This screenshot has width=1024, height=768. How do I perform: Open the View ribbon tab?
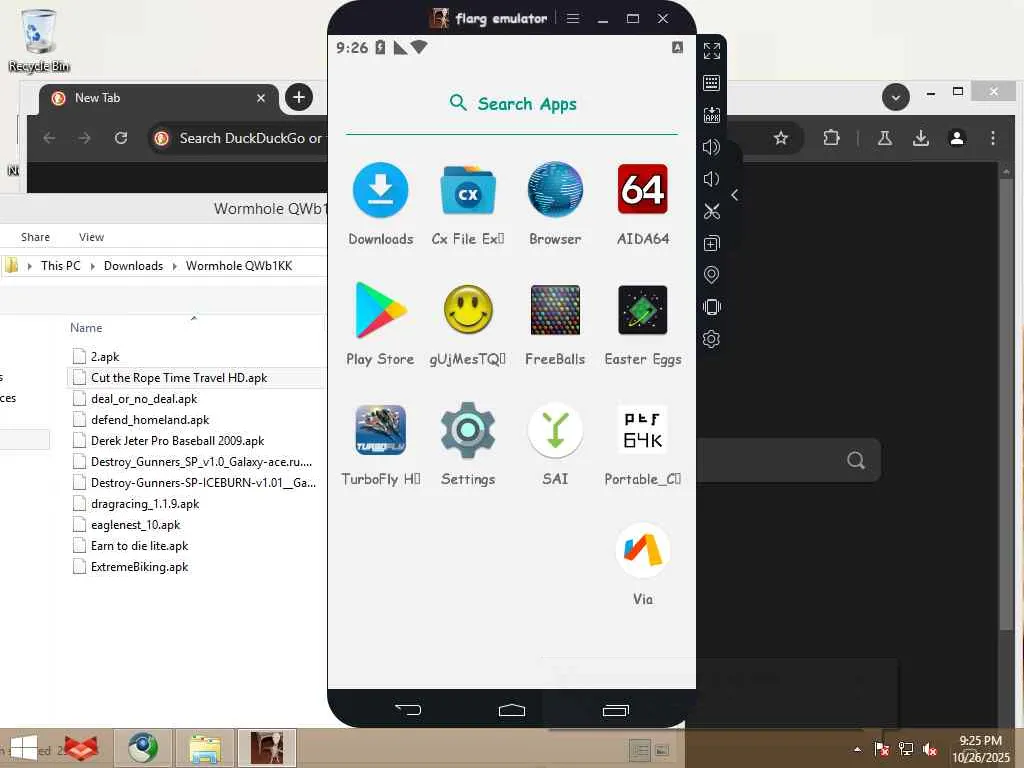pos(91,237)
